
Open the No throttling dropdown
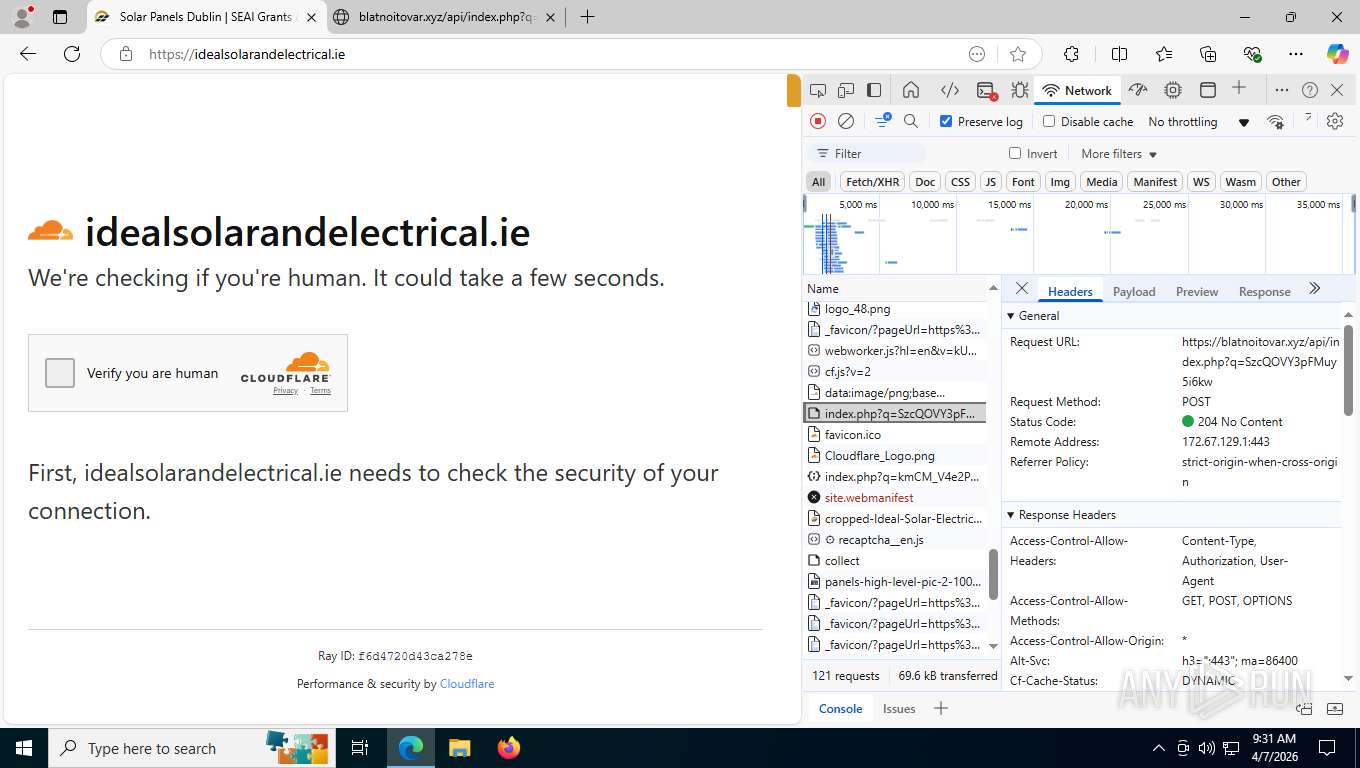pyautogui.click(x=1199, y=122)
